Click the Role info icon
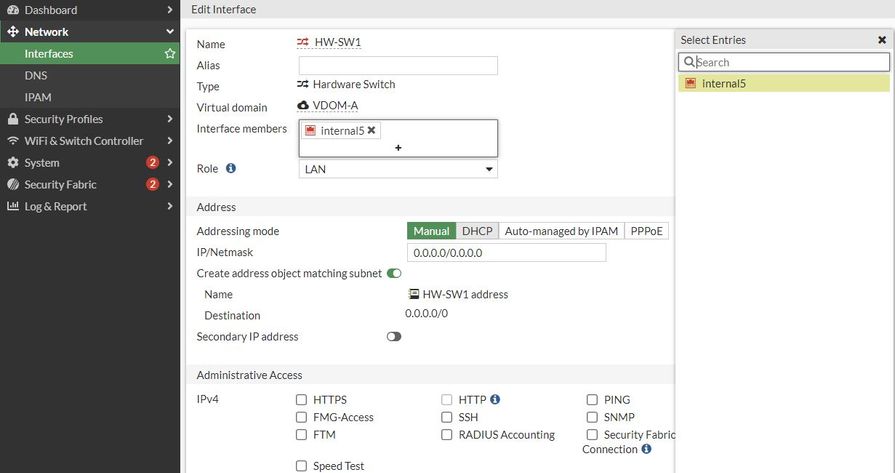Screen dimensions: 895x473 pyautogui.click(x=231, y=169)
